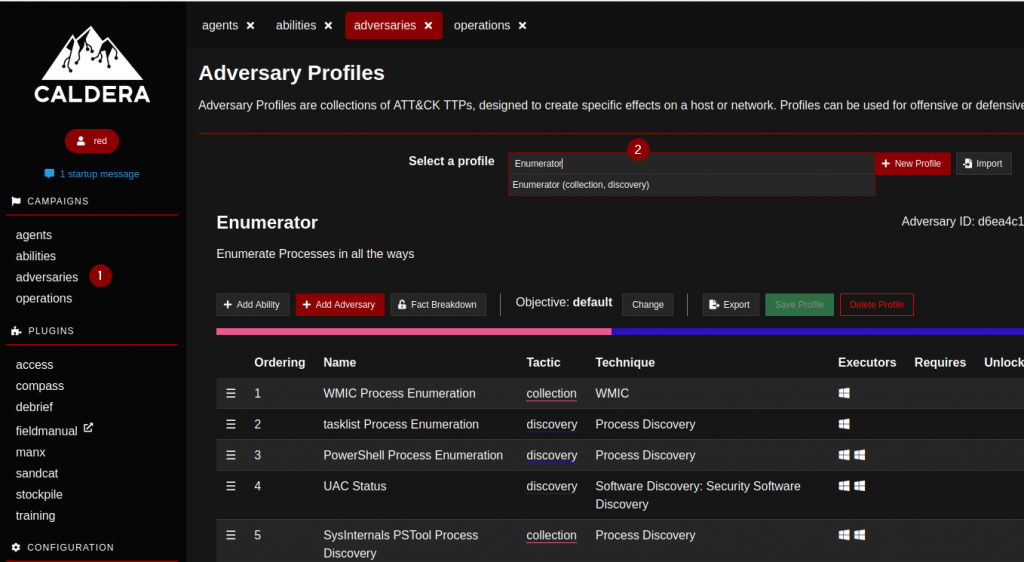Click the drag handle for PowerShell Process Enumeration

(x=231, y=455)
